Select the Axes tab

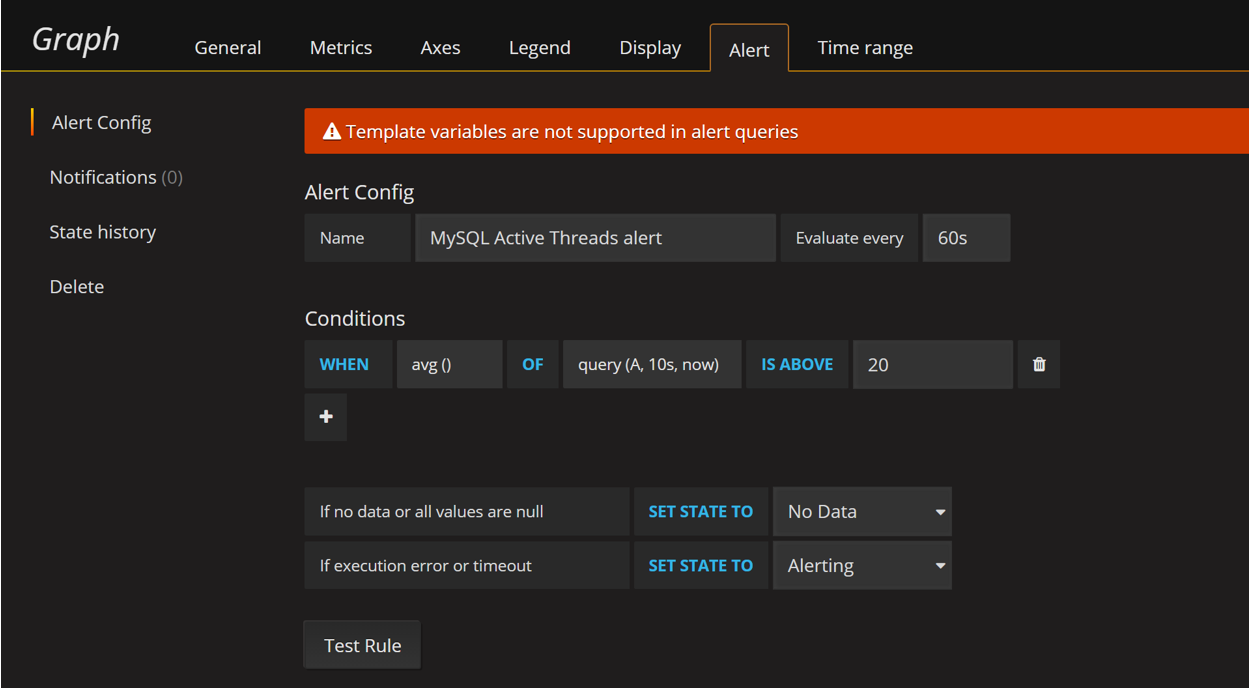point(440,47)
